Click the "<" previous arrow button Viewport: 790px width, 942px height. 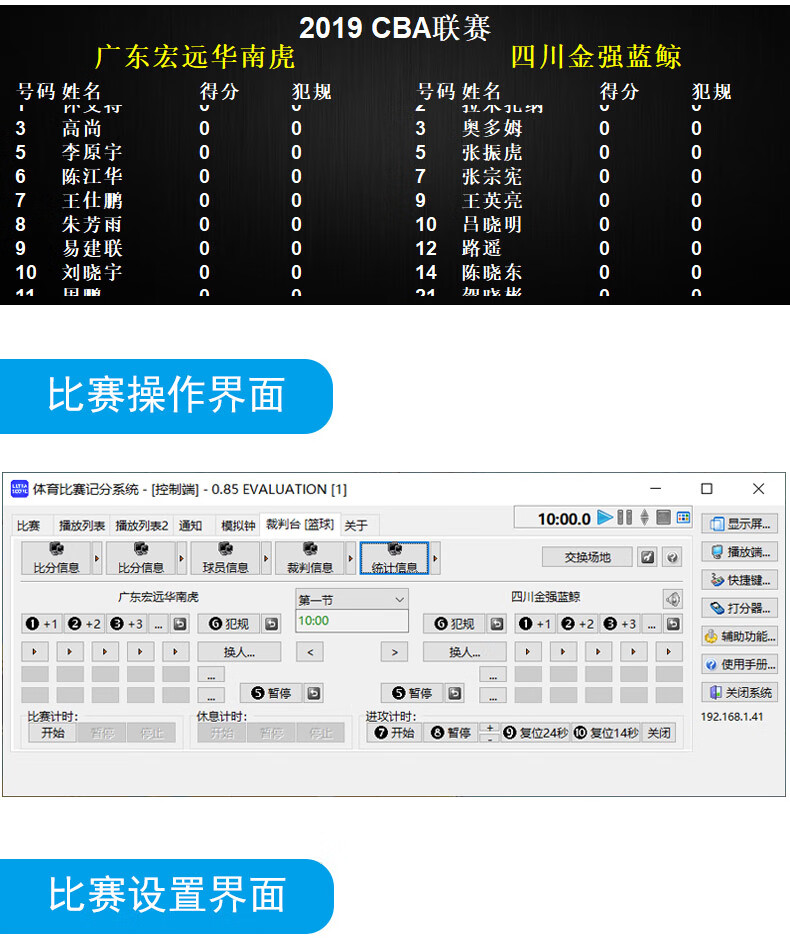310,652
